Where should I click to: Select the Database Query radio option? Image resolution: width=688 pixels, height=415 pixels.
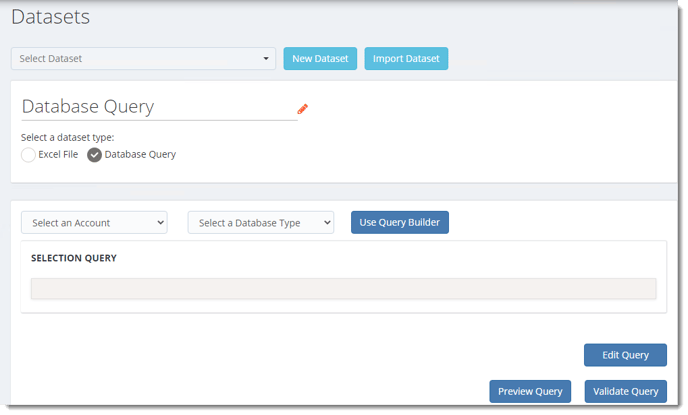pos(94,155)
